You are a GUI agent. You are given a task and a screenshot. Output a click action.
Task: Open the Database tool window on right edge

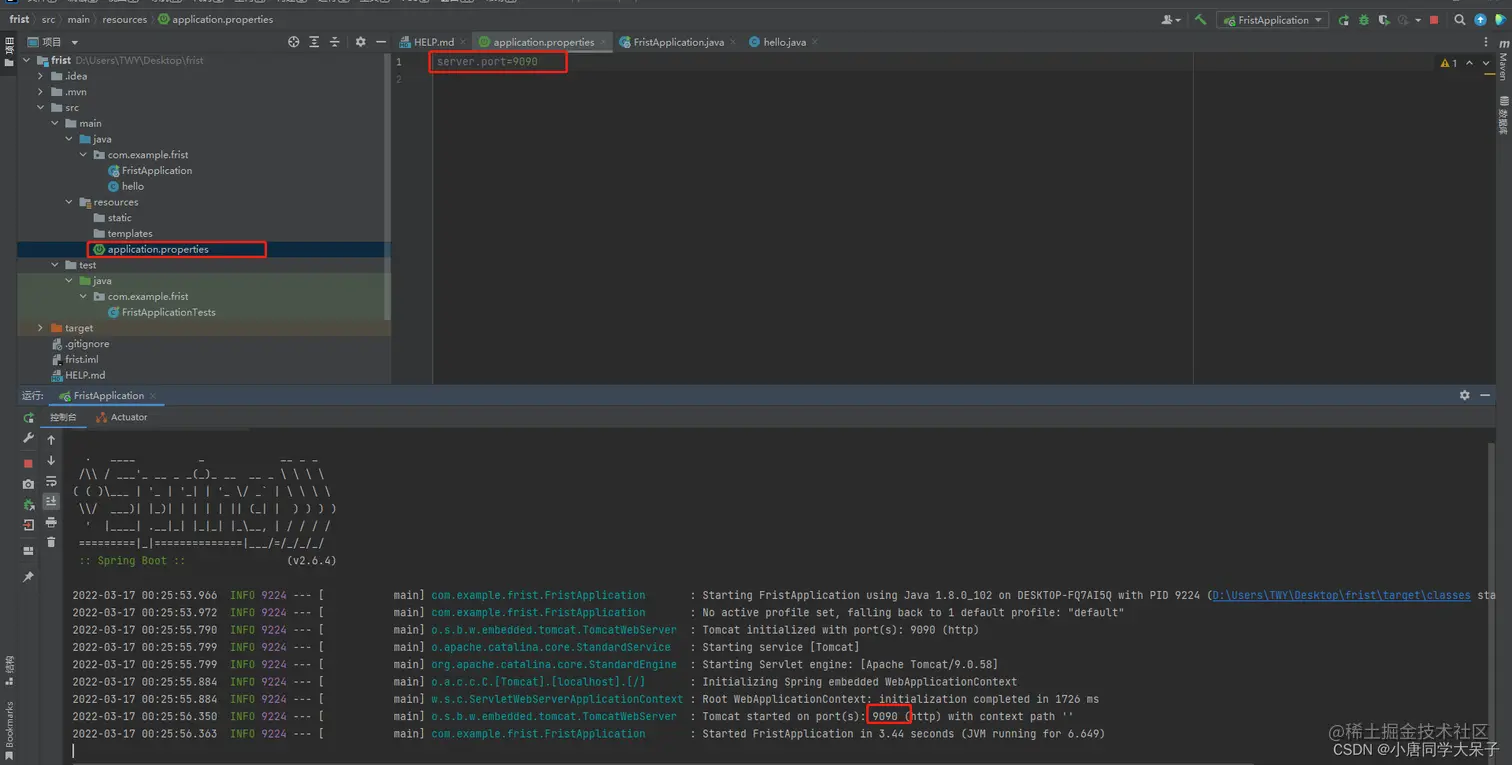click(x=1503, y=115)
